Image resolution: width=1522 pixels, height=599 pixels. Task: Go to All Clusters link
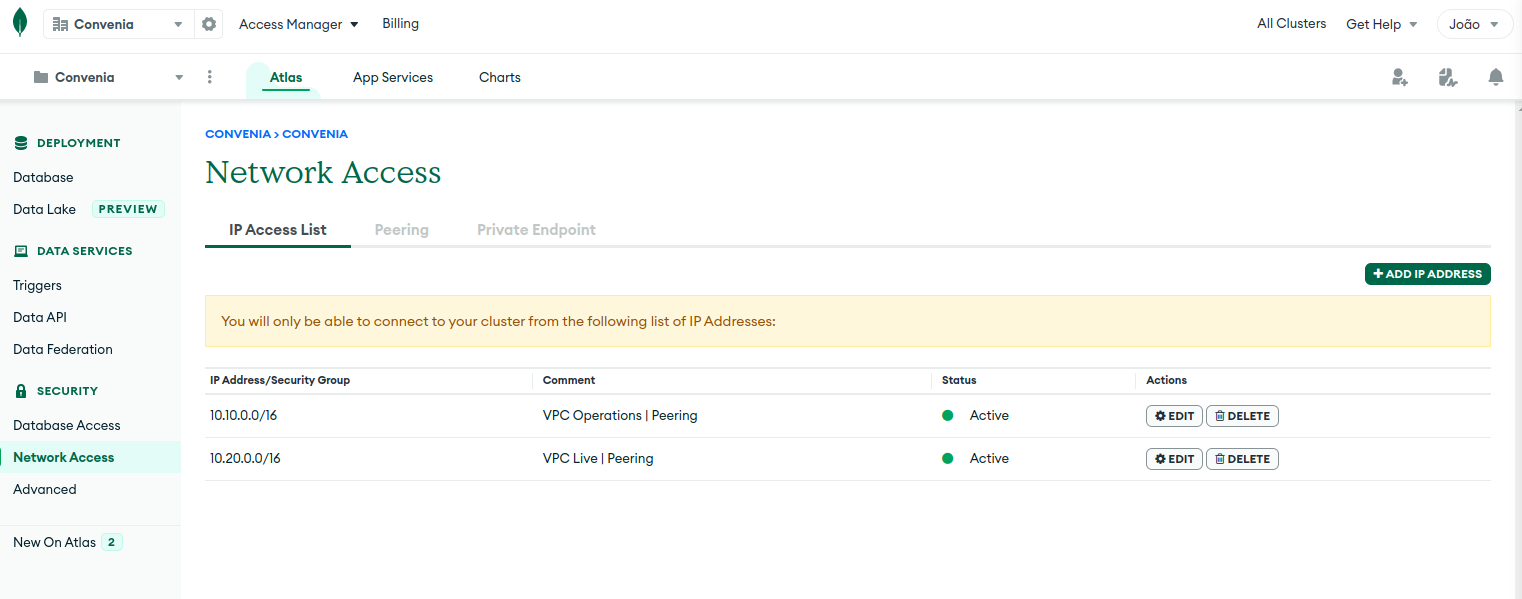1291,24
